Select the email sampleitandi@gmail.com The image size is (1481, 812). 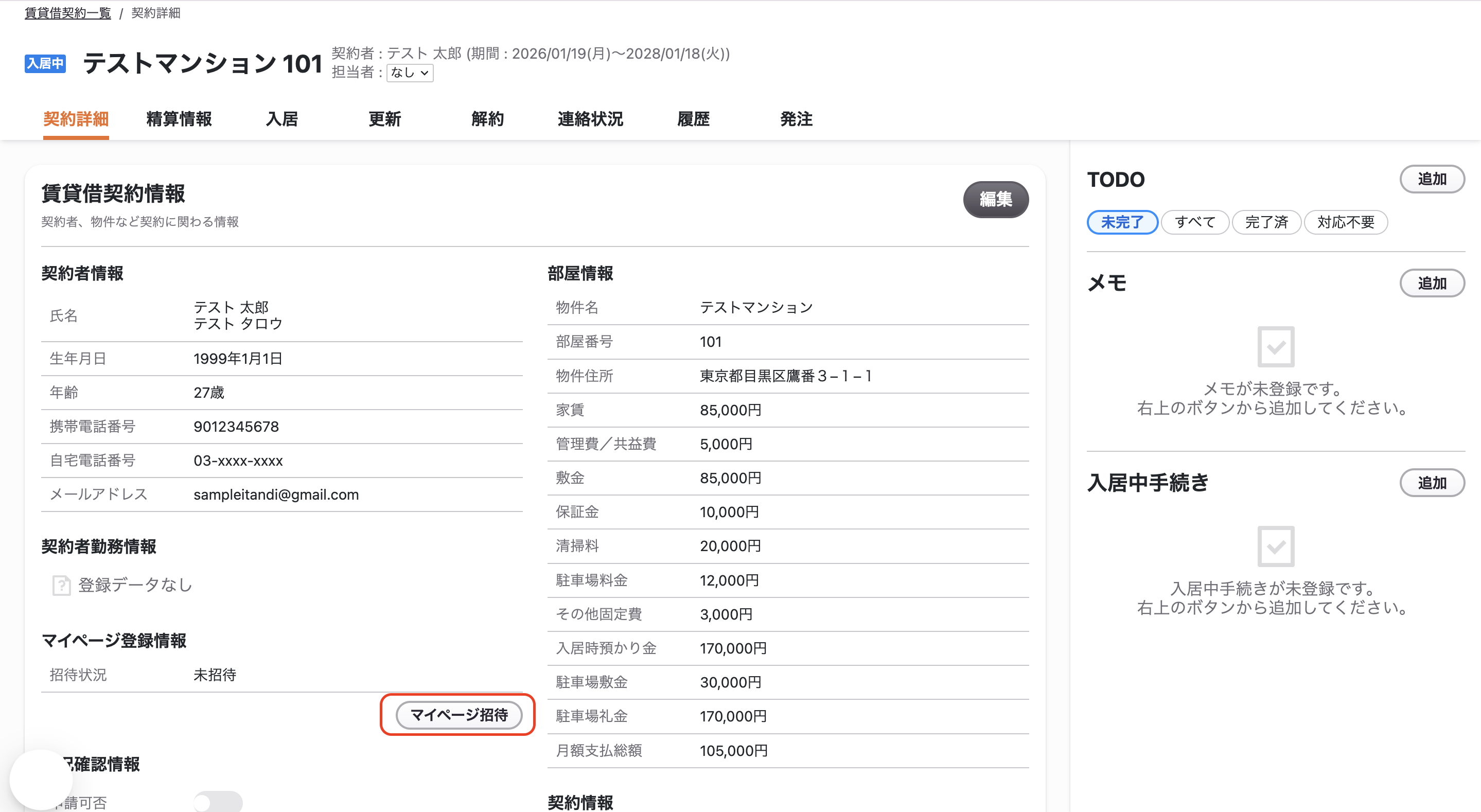point(276,495)
